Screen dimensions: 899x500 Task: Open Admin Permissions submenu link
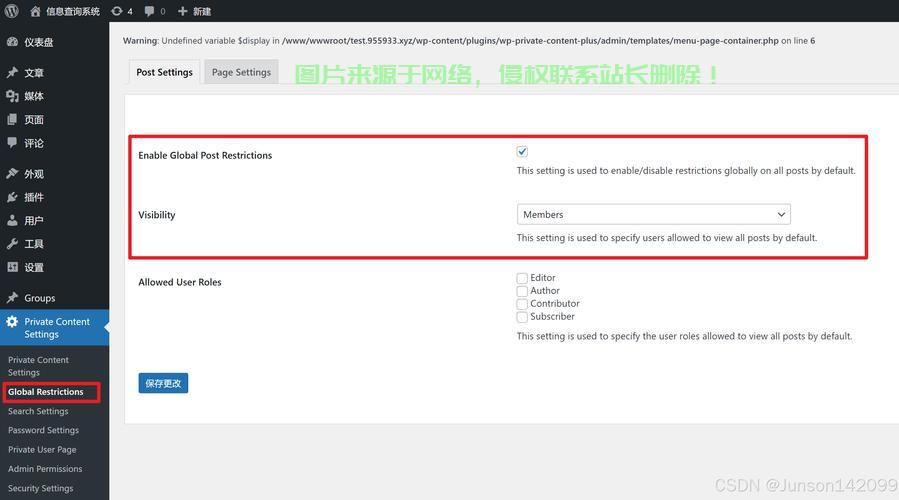pos(45,468)
